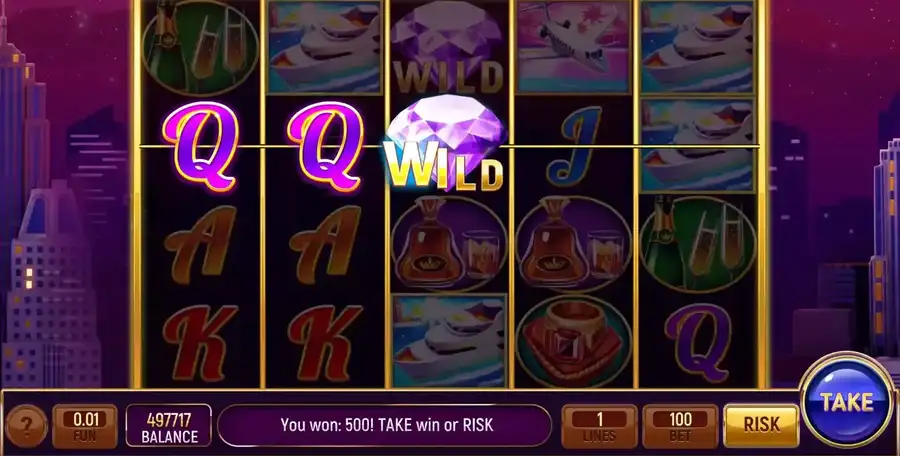Image resolution: width=900 pixels, height=456 pixels.
Task: Click the glowing Q on first reel
Action: point(200,146)
